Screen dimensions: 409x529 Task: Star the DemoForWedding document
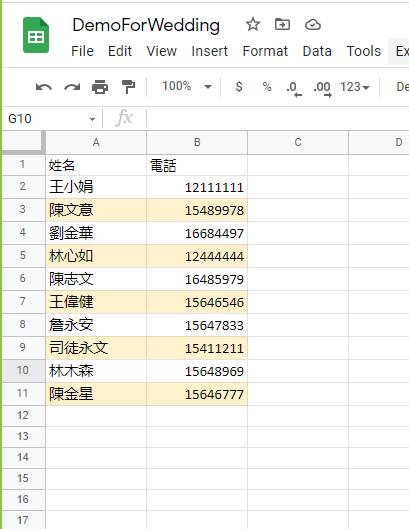click(x=253, y=25)
